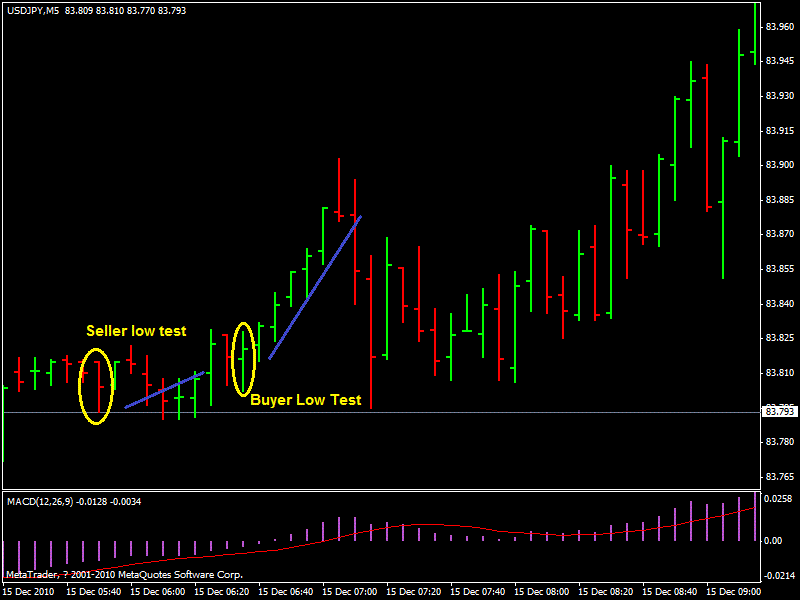Click the '15 Dec 2010' time axis label
The height and width of the screenshot is (600, 800).
point(28,592)
